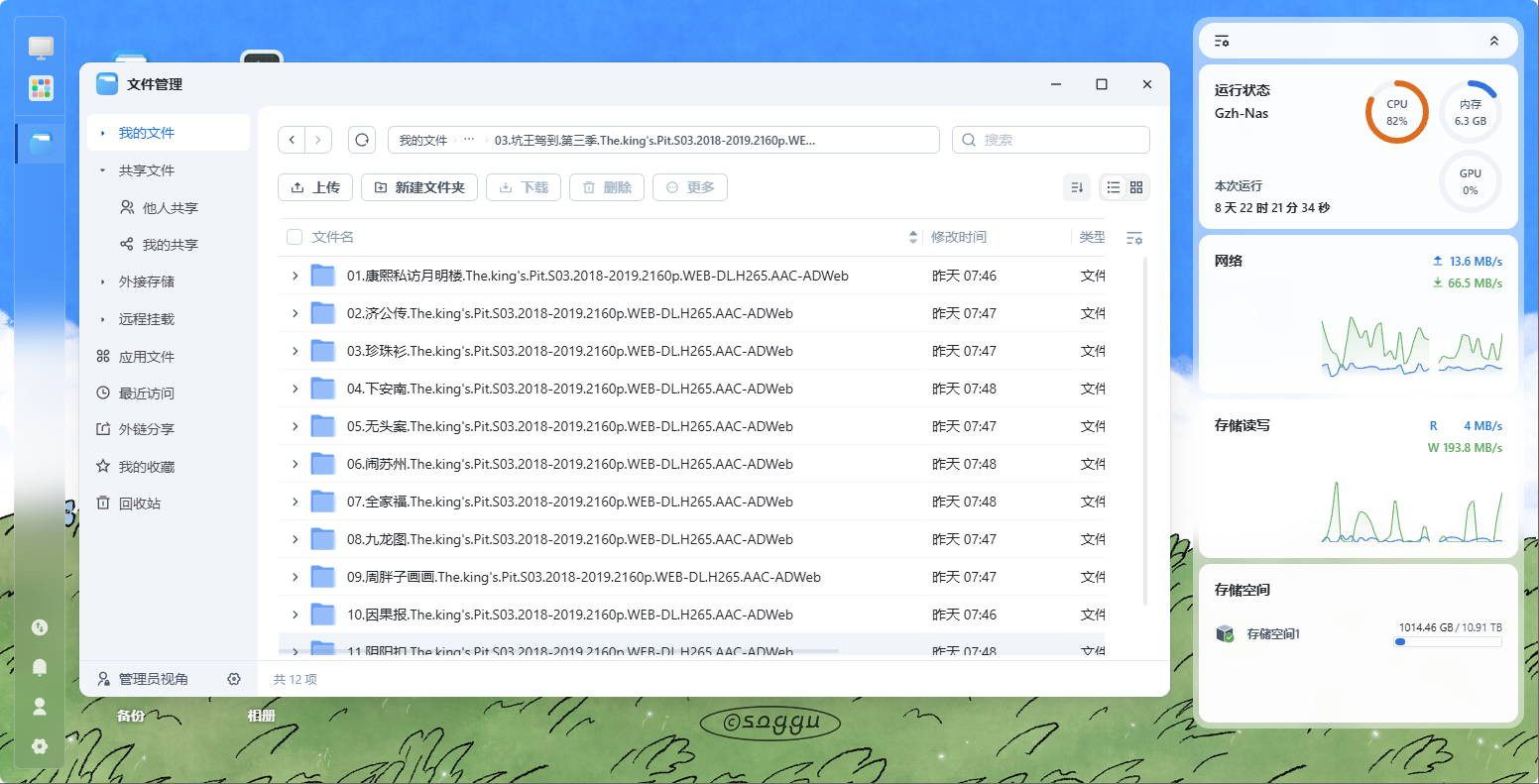Click the network traffic graph
This screenshot has width=1539, height=784.
1412,345
